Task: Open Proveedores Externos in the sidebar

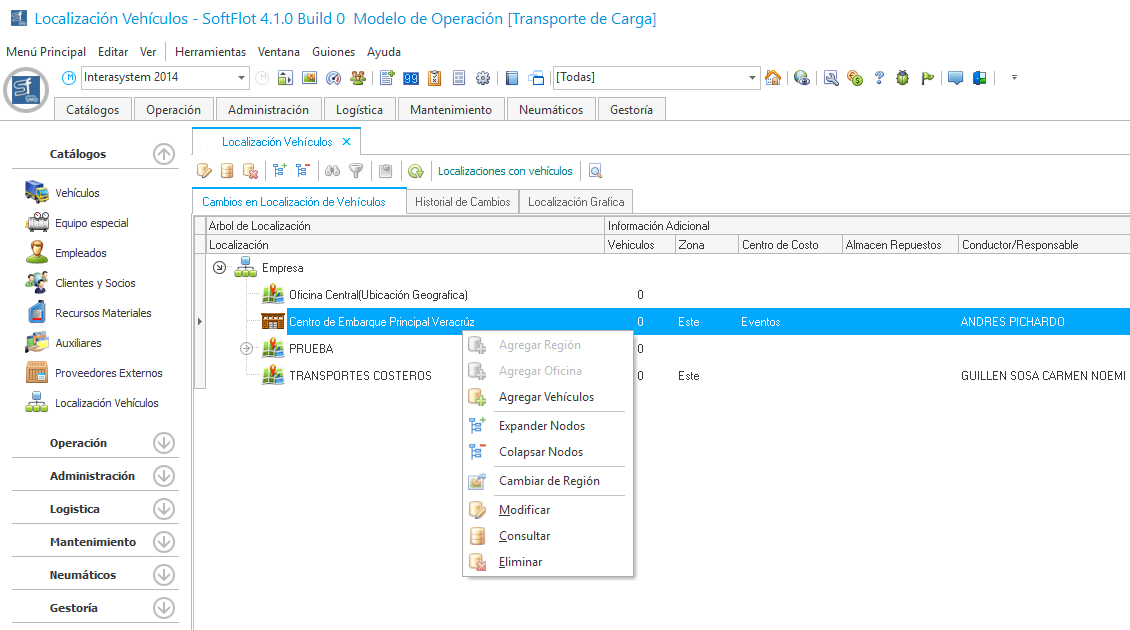Action: [x=108, y=373]
